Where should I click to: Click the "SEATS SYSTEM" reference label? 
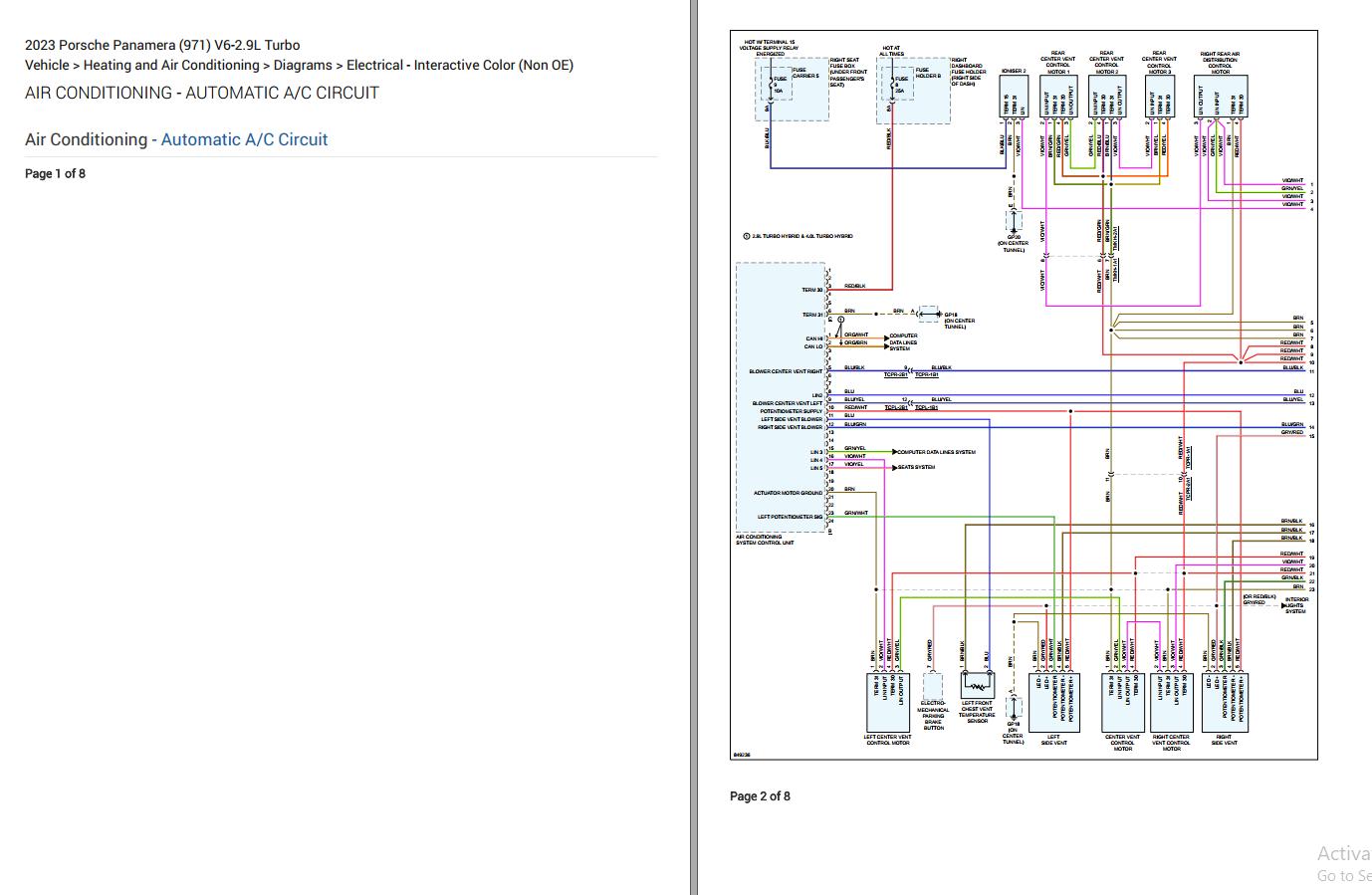click(x=917, y=467)
